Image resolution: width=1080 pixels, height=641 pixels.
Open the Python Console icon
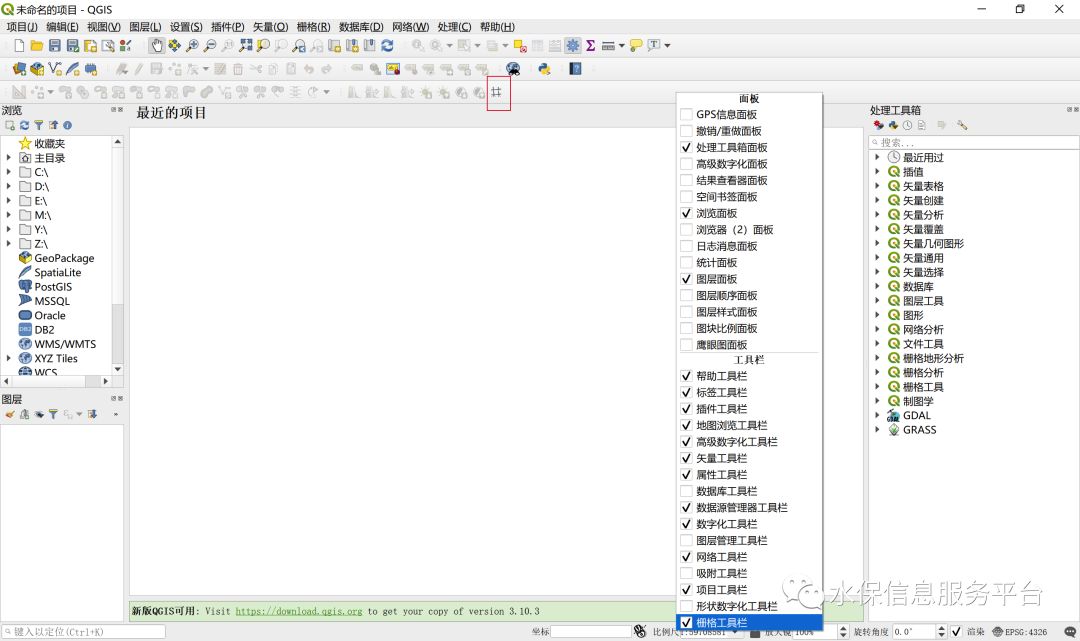point(544,69)
